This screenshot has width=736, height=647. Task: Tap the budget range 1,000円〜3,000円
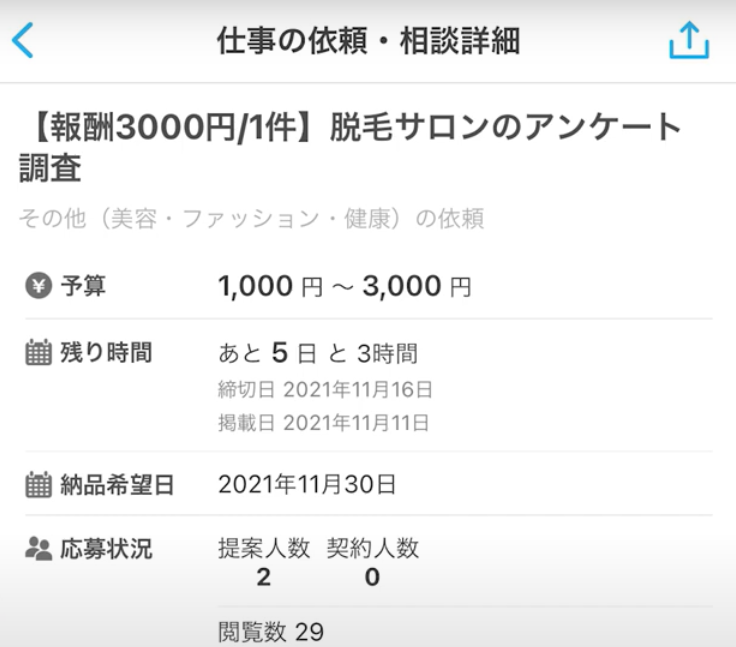pos(344,287)
